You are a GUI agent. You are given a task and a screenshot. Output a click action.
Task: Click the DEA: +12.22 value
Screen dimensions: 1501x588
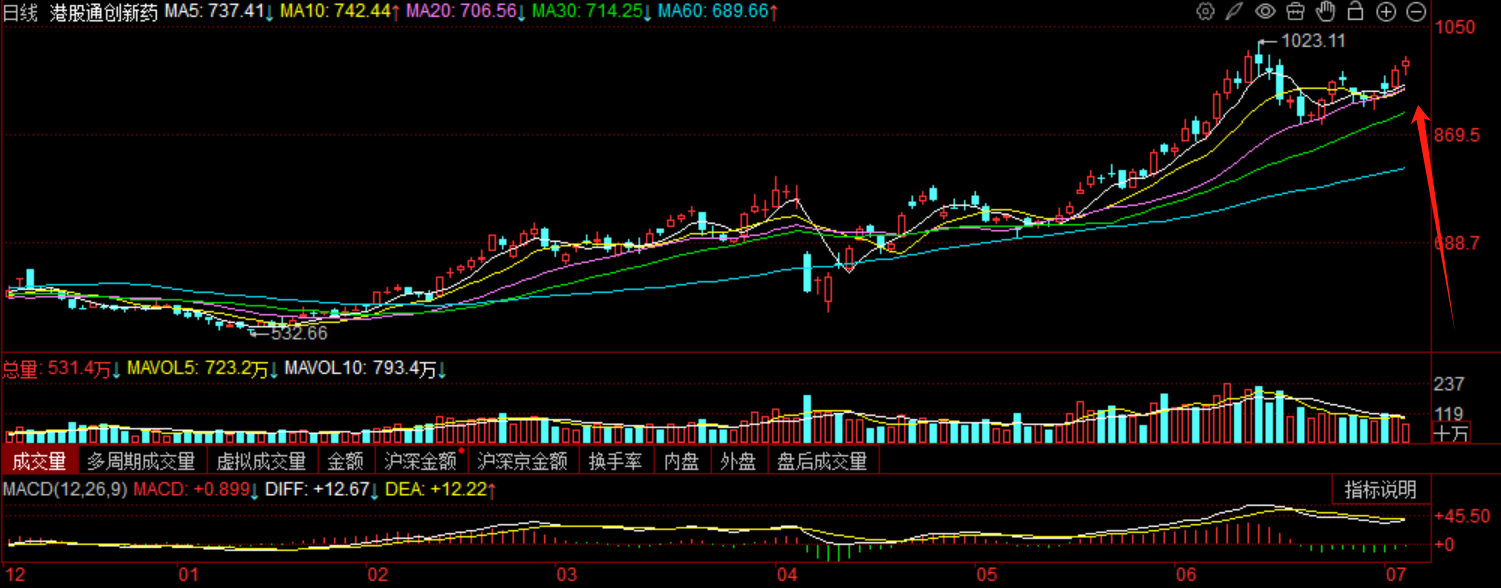[x=442, y=490]
